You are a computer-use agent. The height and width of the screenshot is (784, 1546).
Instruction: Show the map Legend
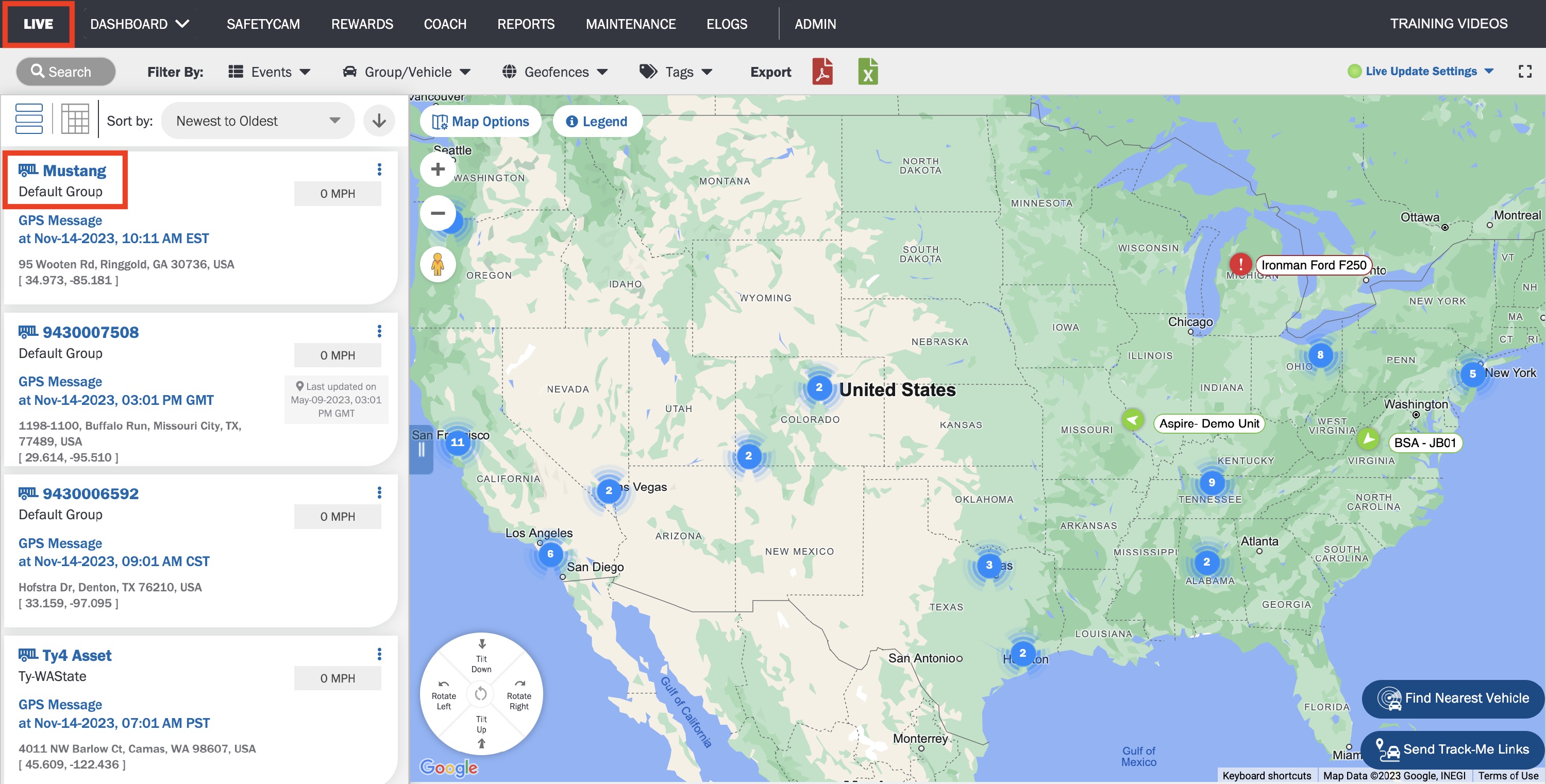tap(597, 121)
